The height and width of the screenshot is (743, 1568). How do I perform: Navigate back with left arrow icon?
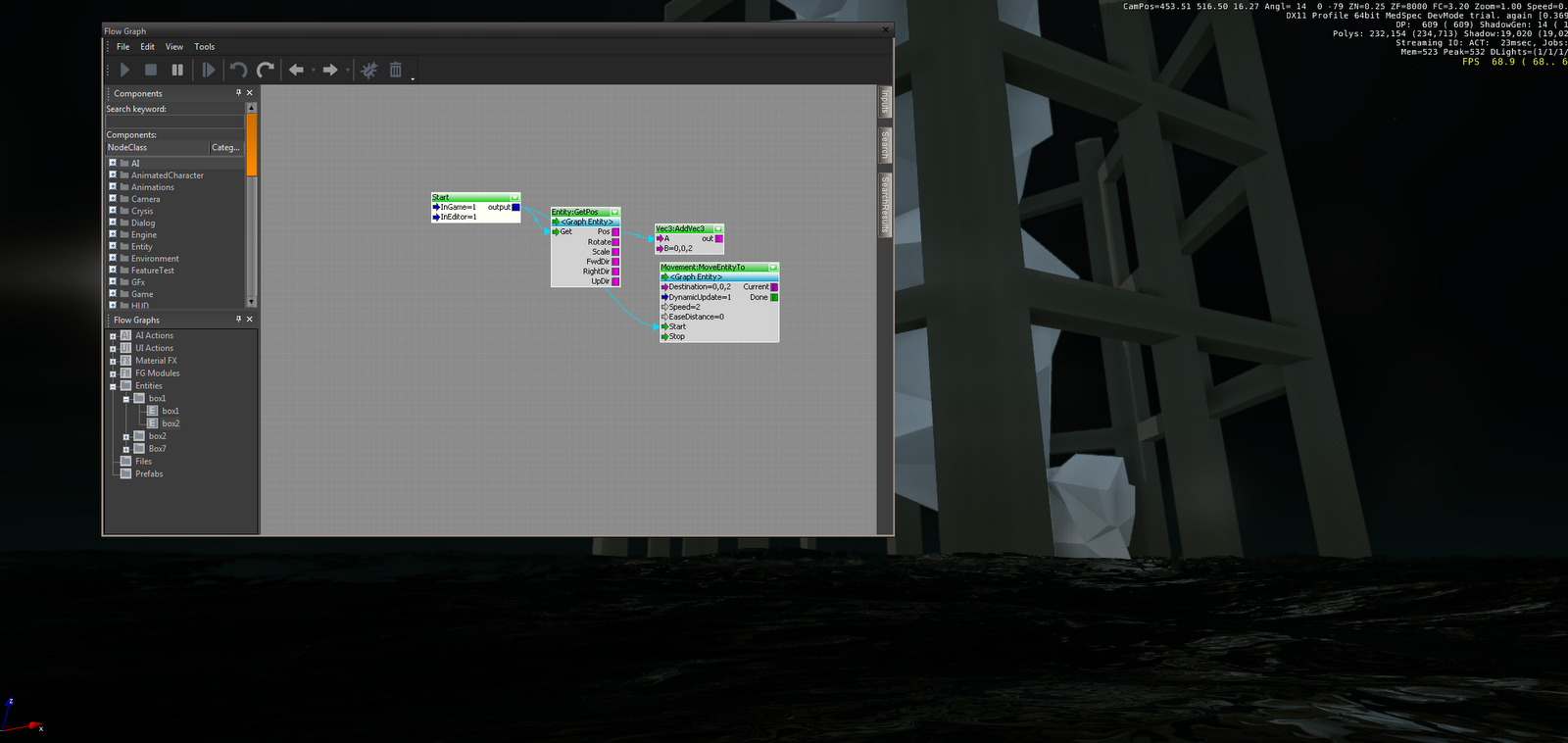(296, 70)
